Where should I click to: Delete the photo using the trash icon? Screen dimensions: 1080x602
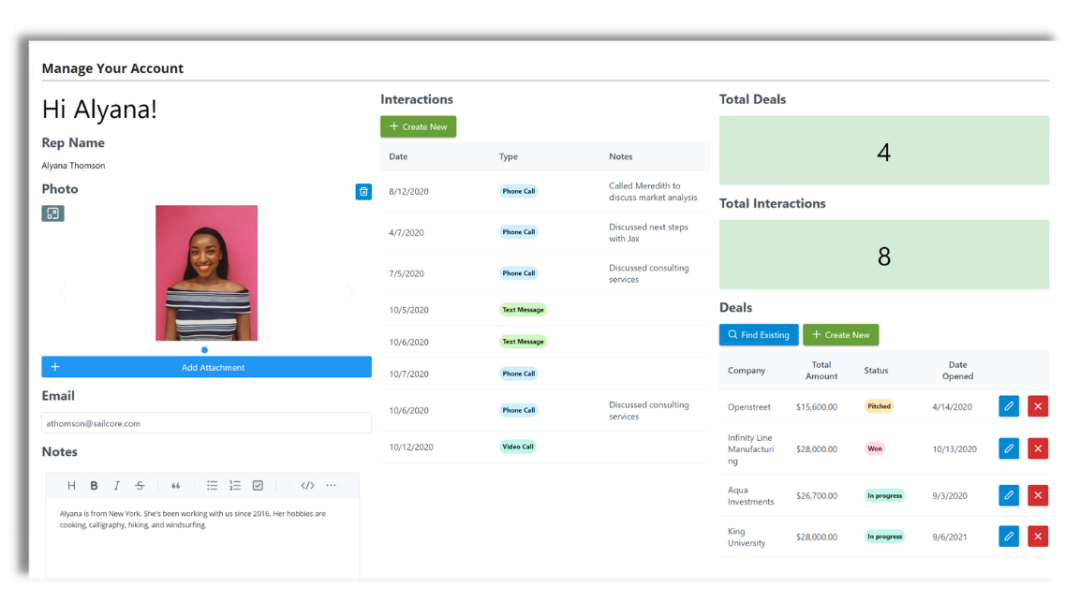364,191
